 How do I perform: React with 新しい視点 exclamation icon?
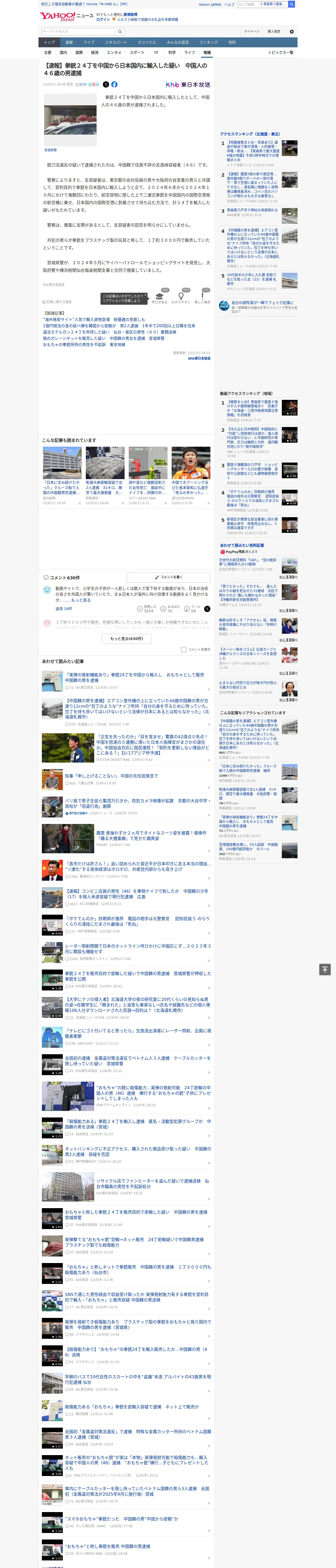(x=203, y=296)
